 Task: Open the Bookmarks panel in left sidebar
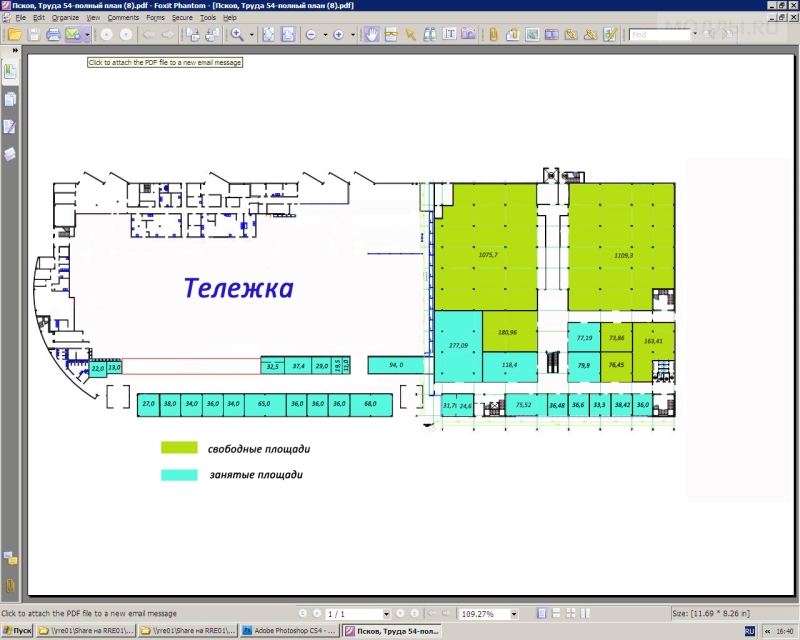click(10, 72)
